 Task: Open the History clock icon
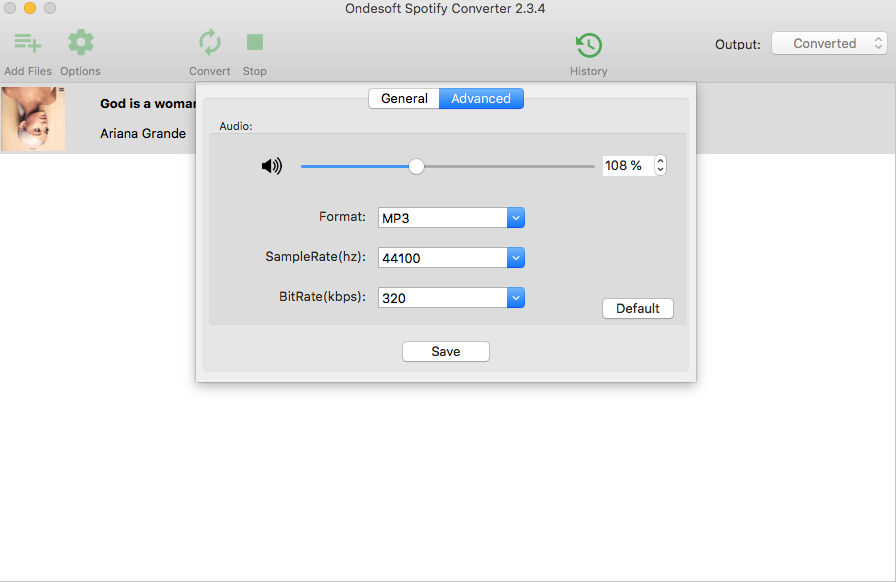tap(589, 45)
